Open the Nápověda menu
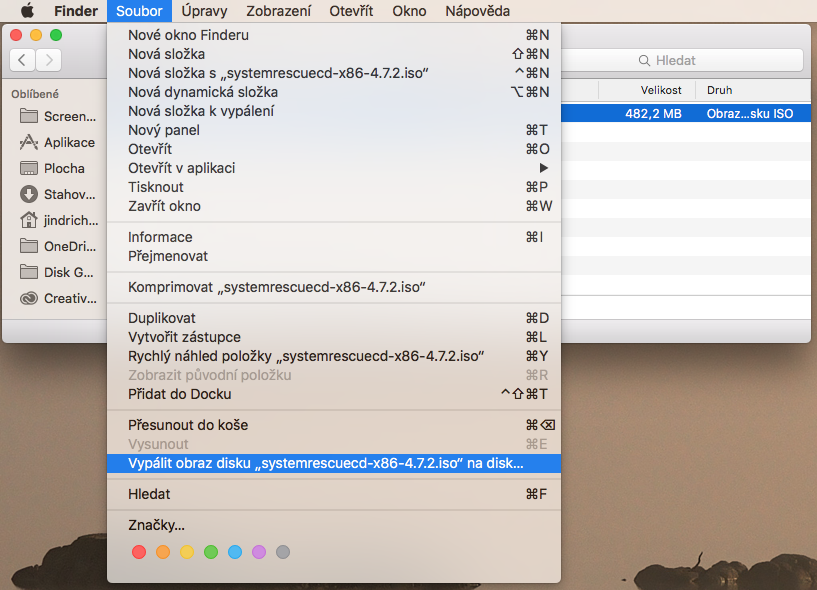This screenshot has width=817, height=590. (x=477, y=11)
